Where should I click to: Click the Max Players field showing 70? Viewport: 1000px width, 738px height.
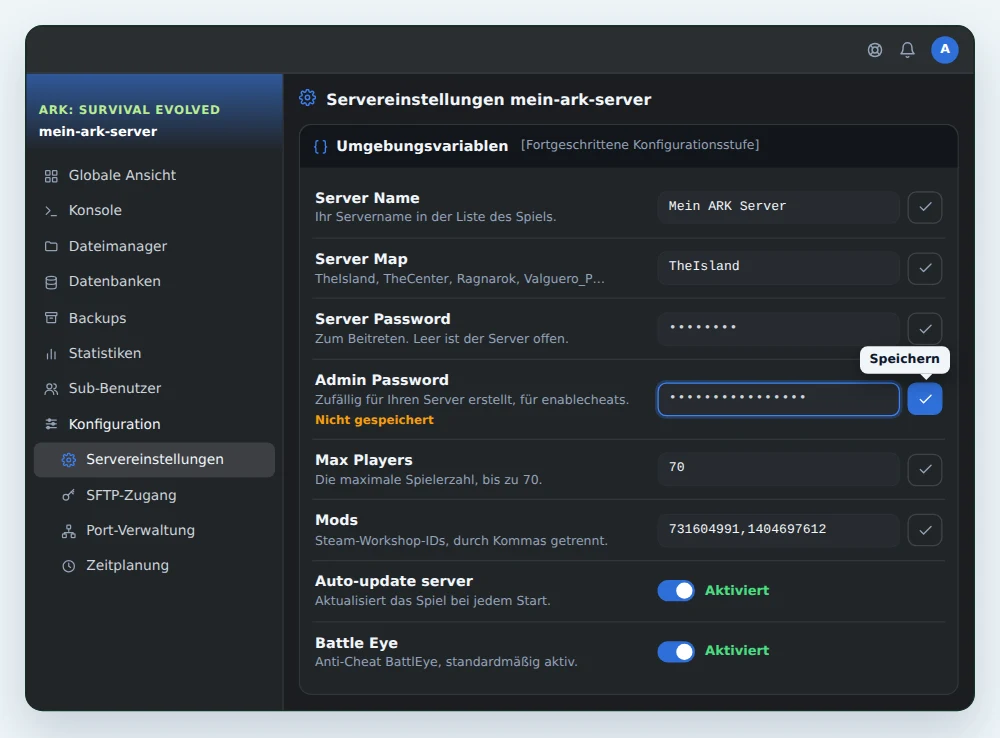pos(778,469)
